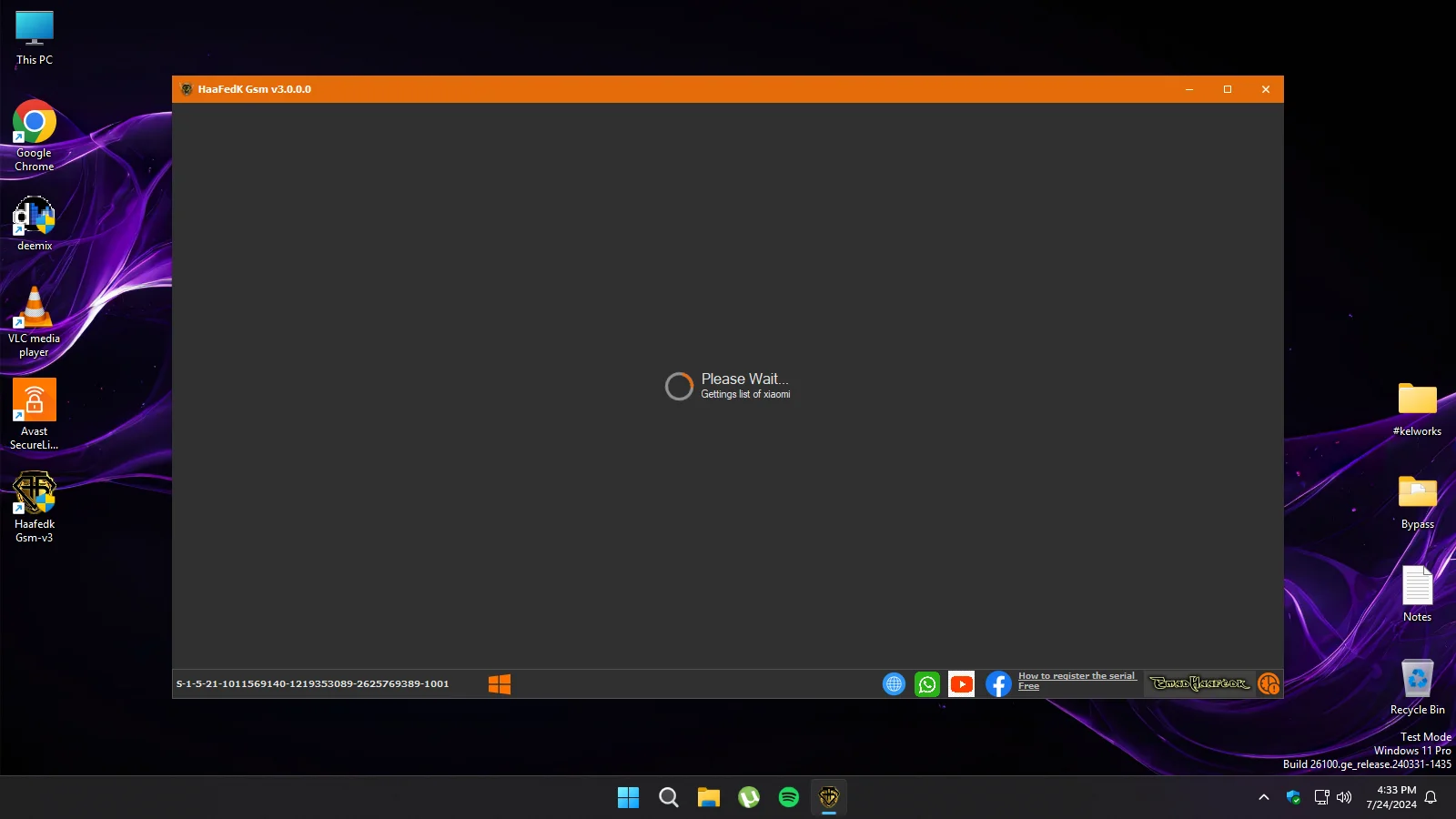Click HaaFedK Gsm taskbar icon
This screenshot has width=1456, height=819.
[828, 797]
